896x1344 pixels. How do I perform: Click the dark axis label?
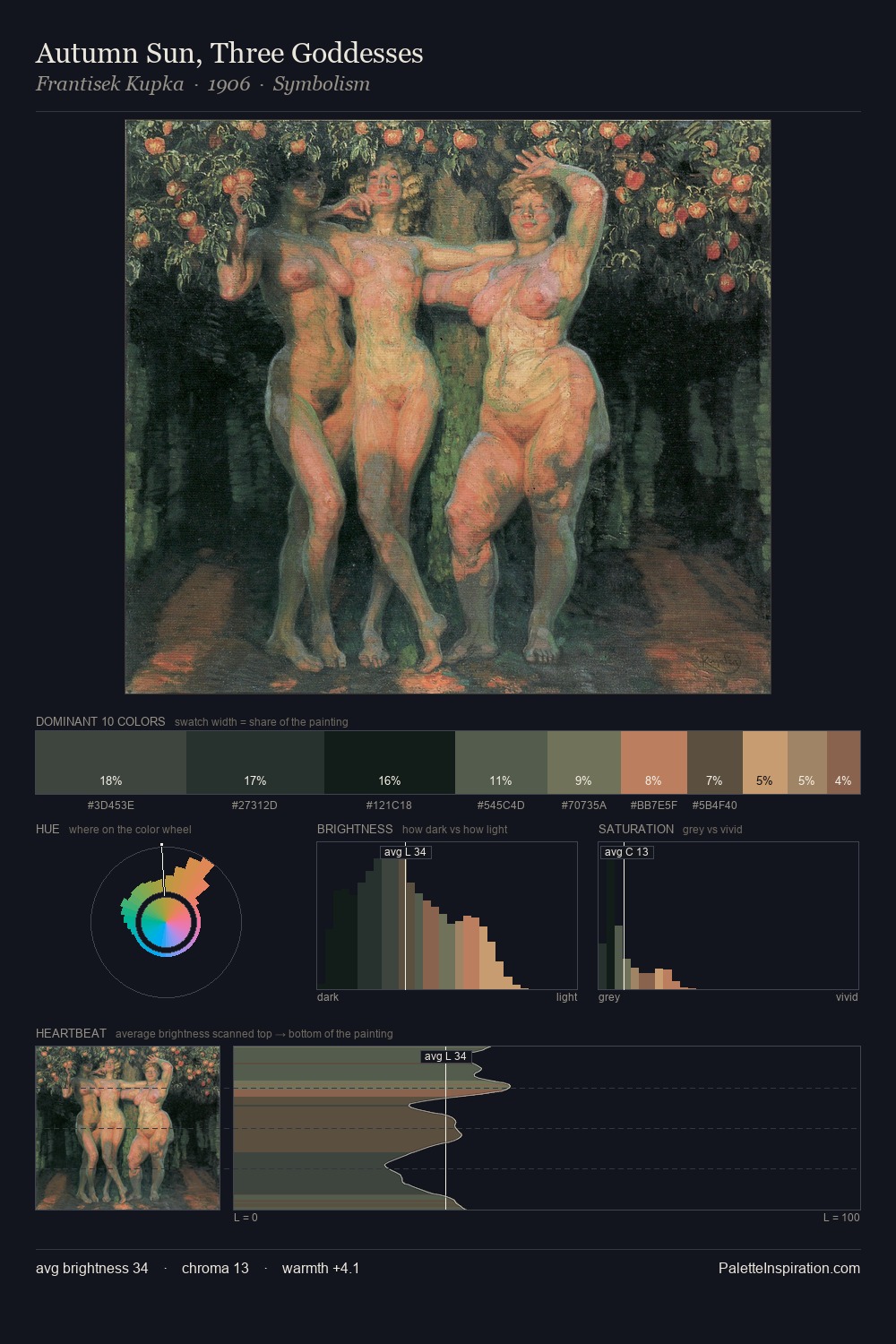coord(328,997)
